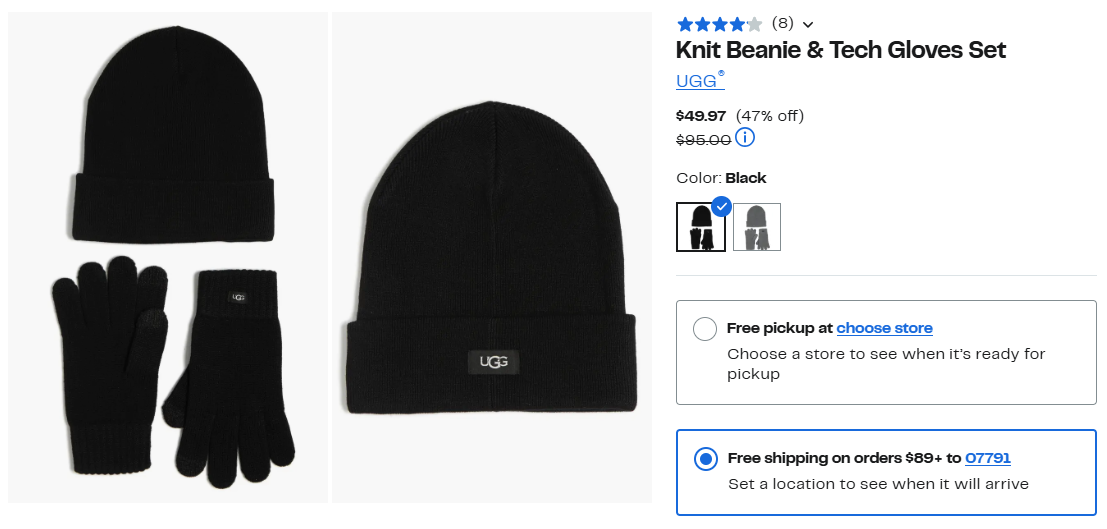Select the Free shipping radio button
This screenshot has width=1107, height=529.
(x=705, y=459)
